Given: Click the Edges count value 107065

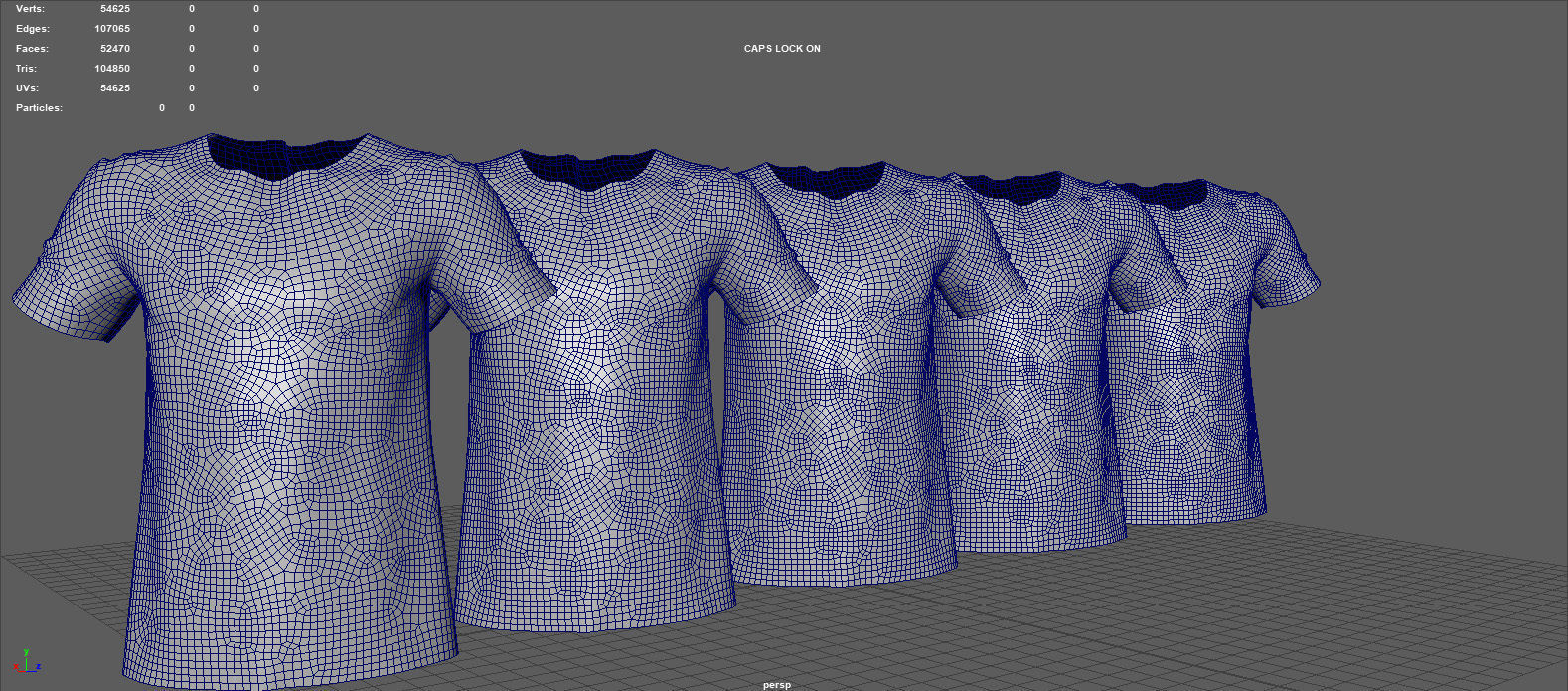Looking at the screenshot, I should (112, 29).
